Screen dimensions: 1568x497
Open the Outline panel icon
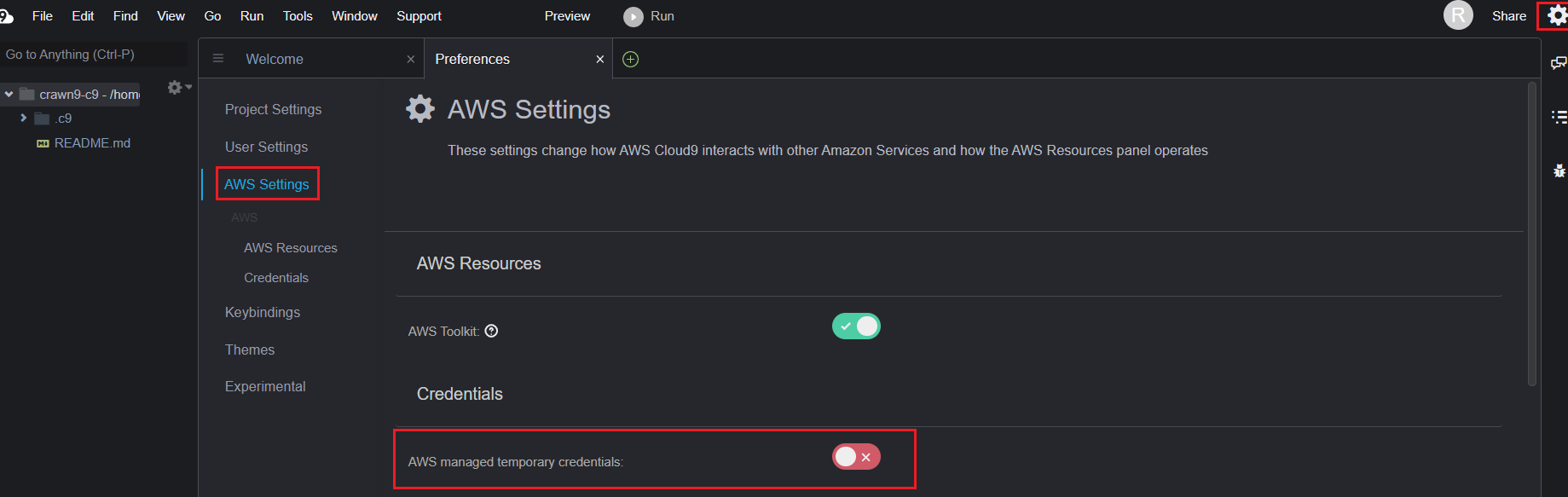point(1559,117)
